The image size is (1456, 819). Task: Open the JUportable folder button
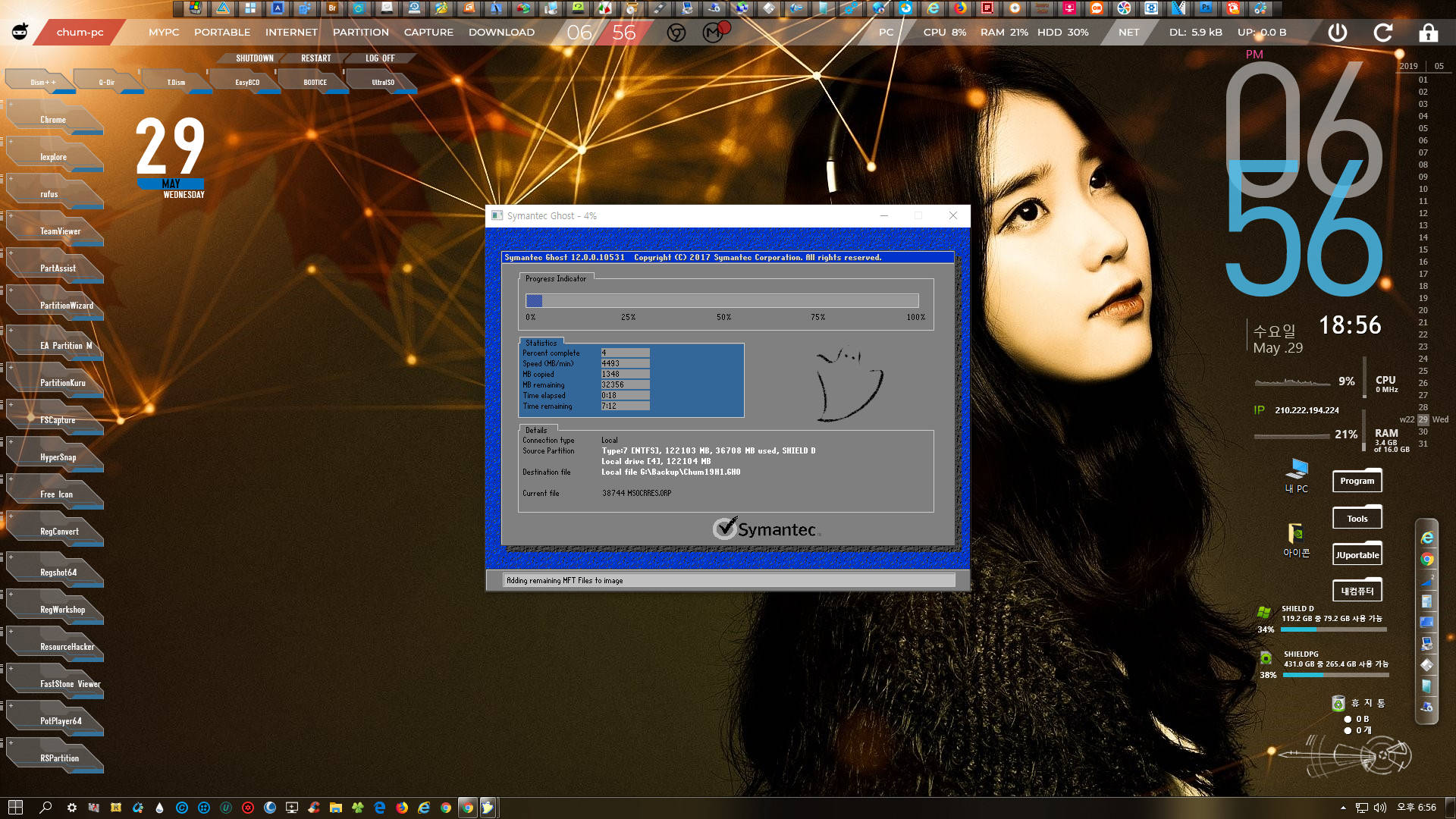[x=1357, y=554]
